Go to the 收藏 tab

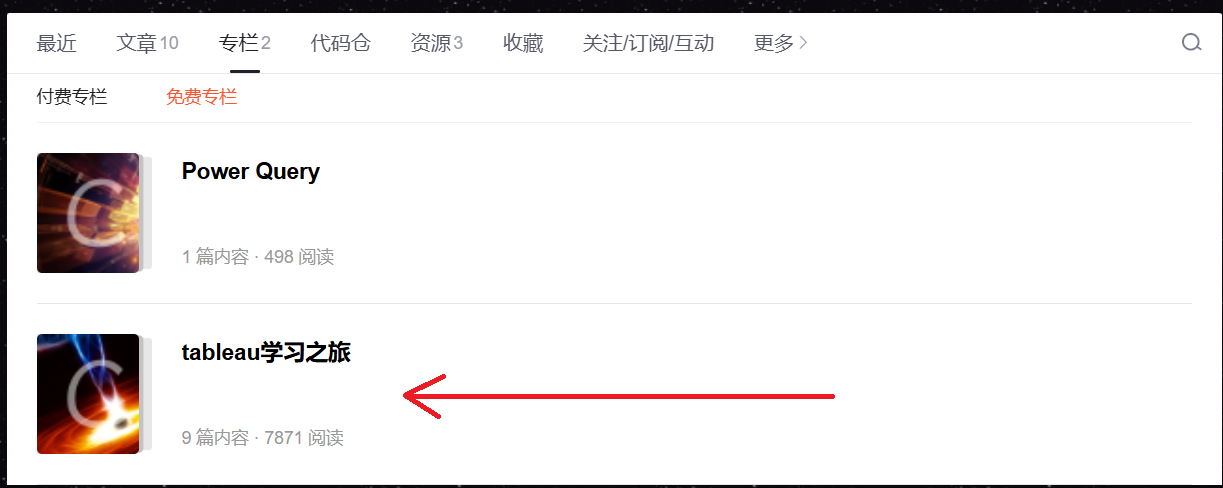click(x=523, y=43)
